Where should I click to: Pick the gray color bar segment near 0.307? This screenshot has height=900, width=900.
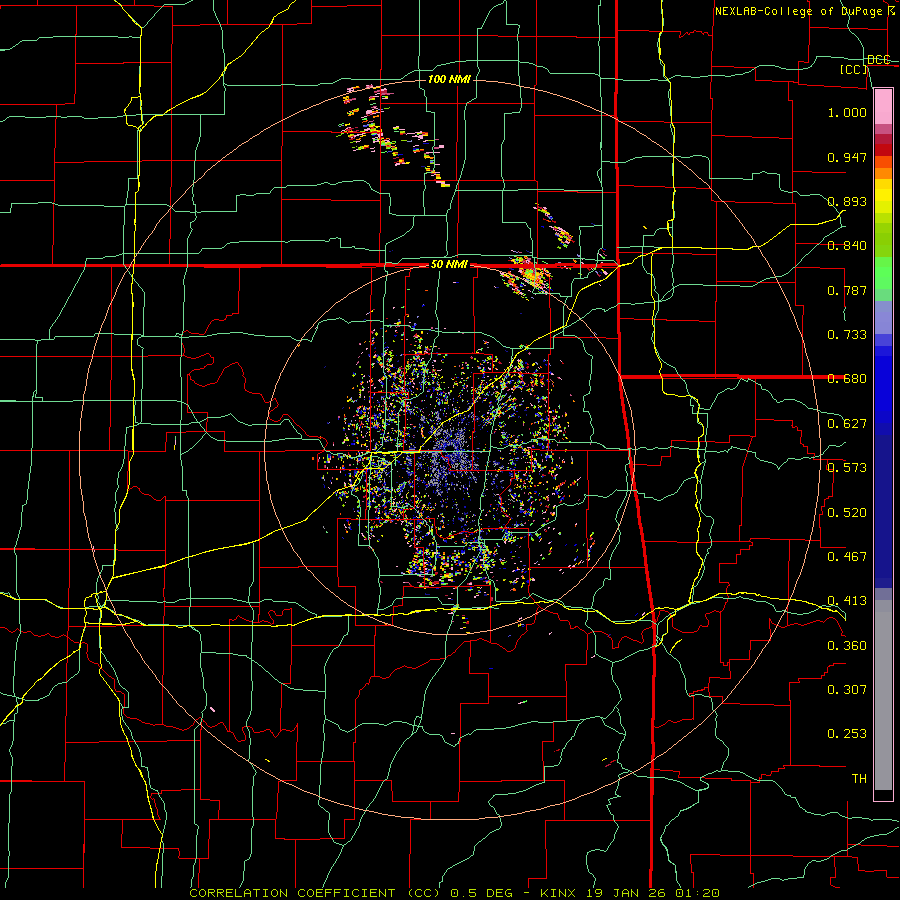pos(883,695)
